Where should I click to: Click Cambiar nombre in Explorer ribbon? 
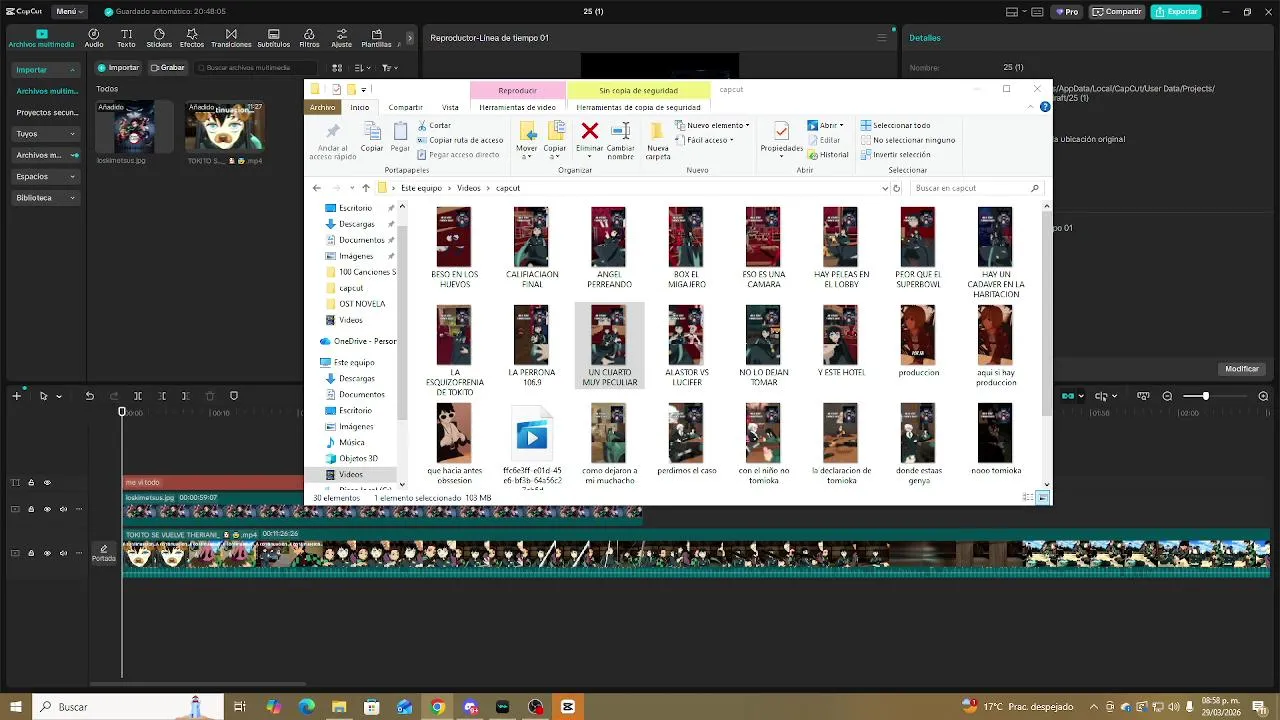coord(620,140)
